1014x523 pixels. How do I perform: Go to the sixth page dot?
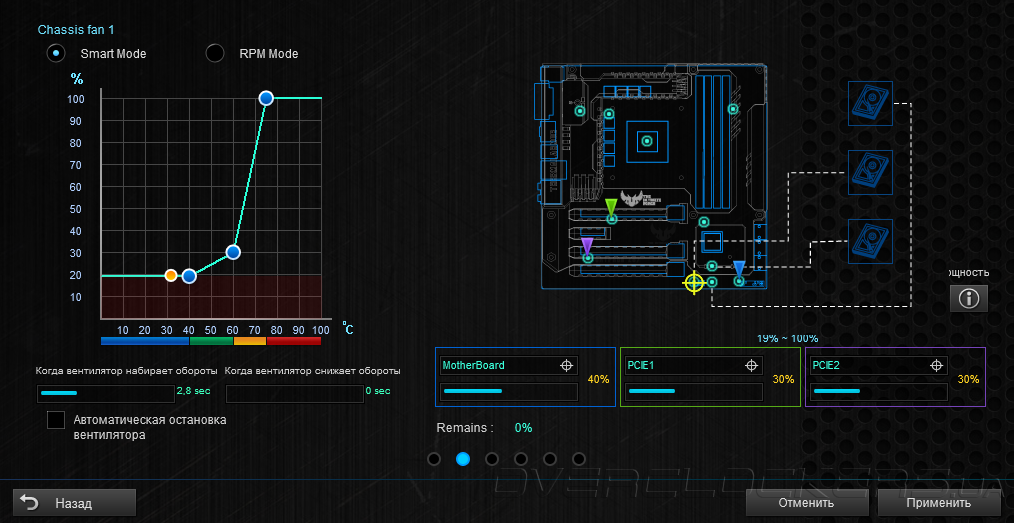579,459
